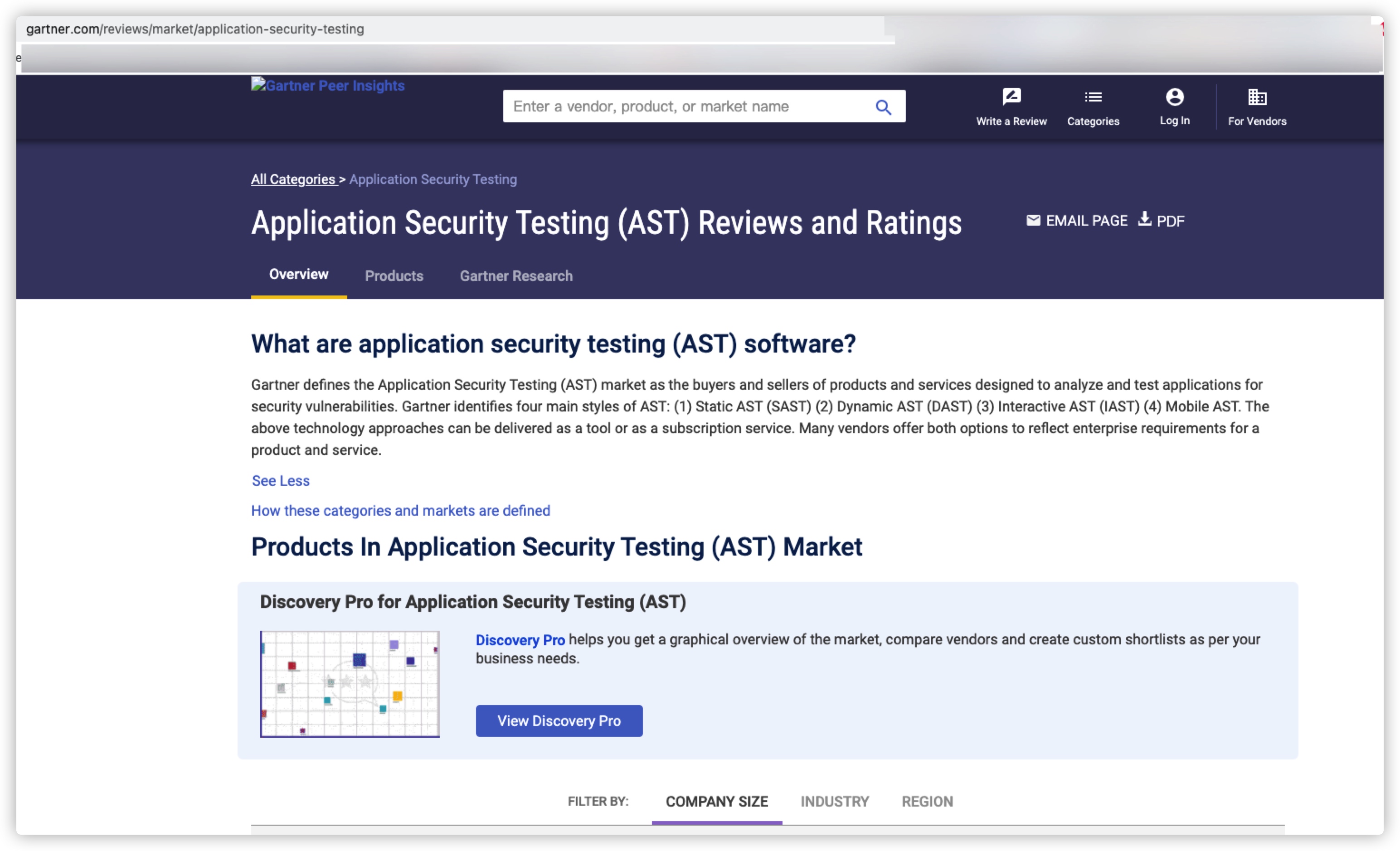Screen dimensions: 1400x851
Task: Collapse description with See Less
Action: (281, 481)
